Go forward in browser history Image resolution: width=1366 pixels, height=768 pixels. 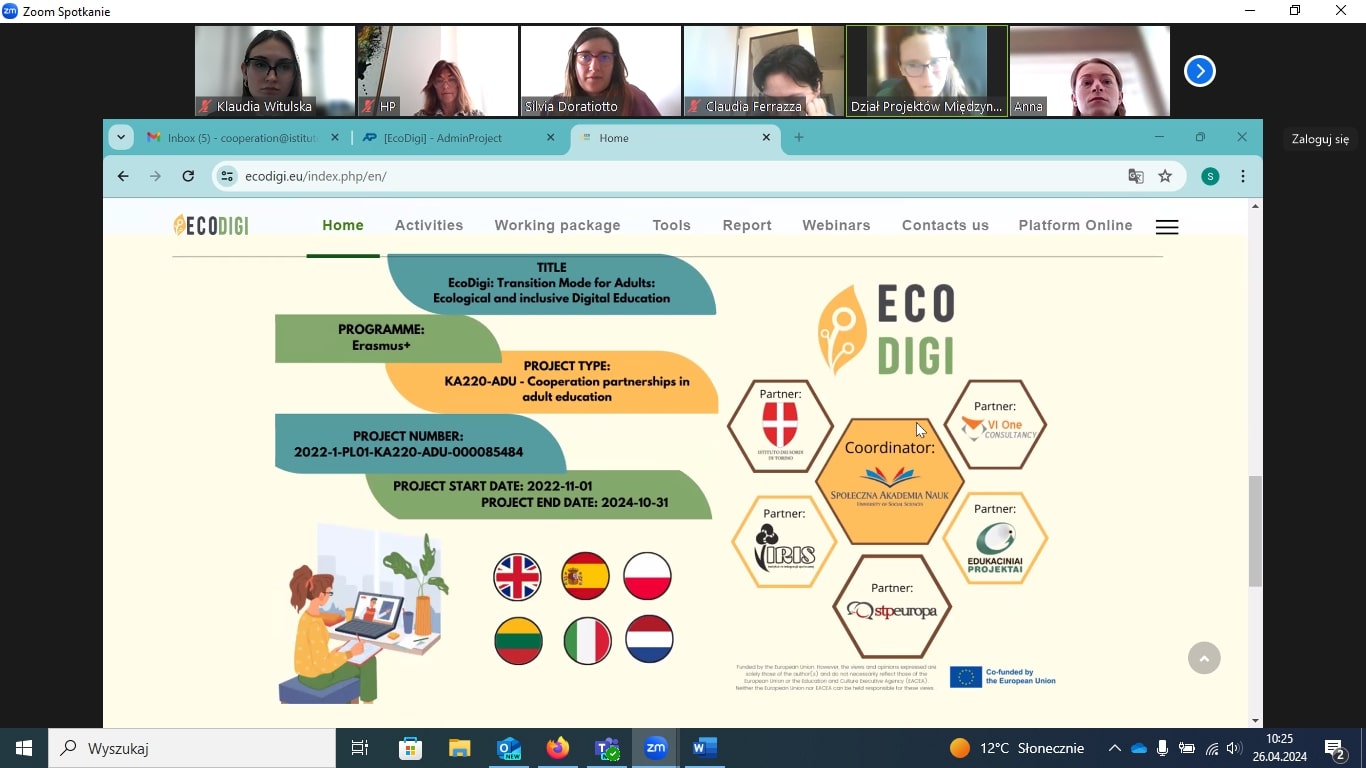tap(155, 176)
